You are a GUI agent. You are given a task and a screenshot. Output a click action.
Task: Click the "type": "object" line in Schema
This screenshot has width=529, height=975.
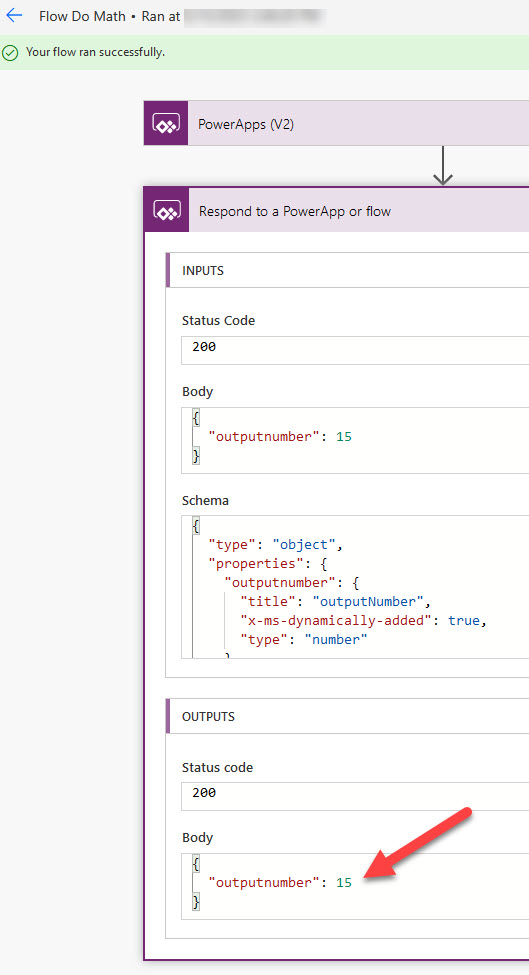276,545
